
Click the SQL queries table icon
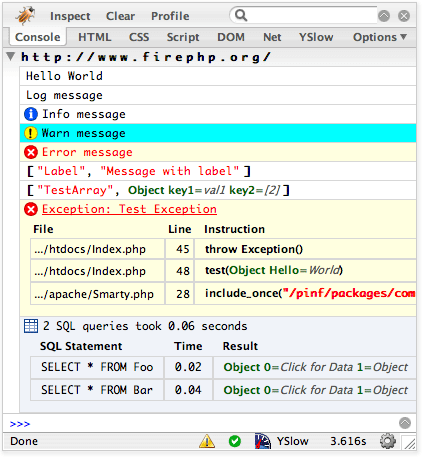(x=31, y=326)
